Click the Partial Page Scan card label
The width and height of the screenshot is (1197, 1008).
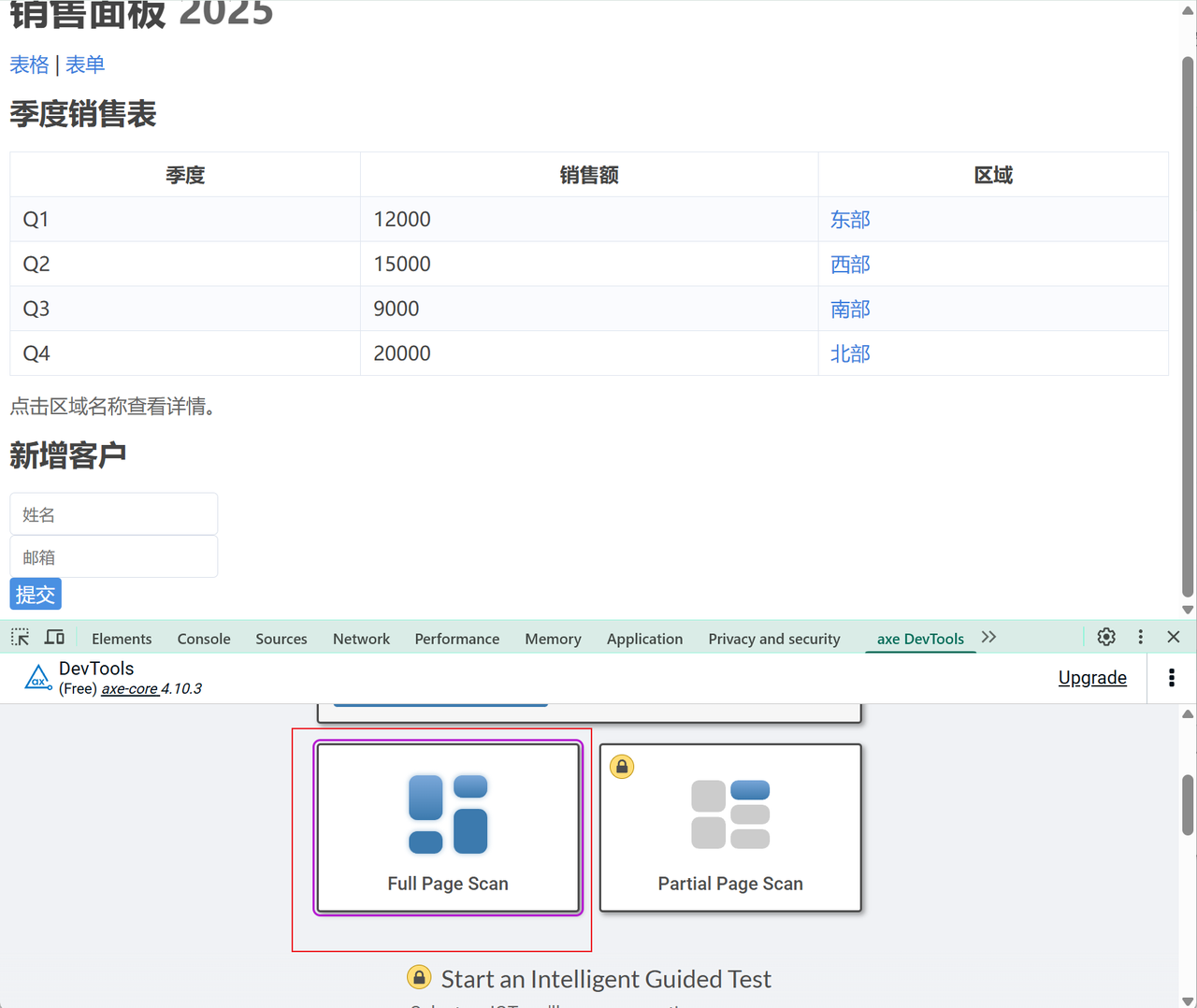point(730,884)
